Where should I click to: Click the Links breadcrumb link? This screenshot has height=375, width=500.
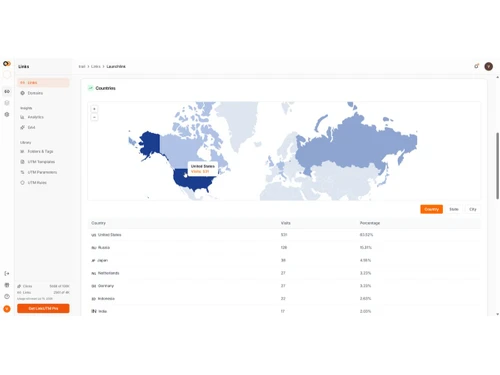point(96,67)
